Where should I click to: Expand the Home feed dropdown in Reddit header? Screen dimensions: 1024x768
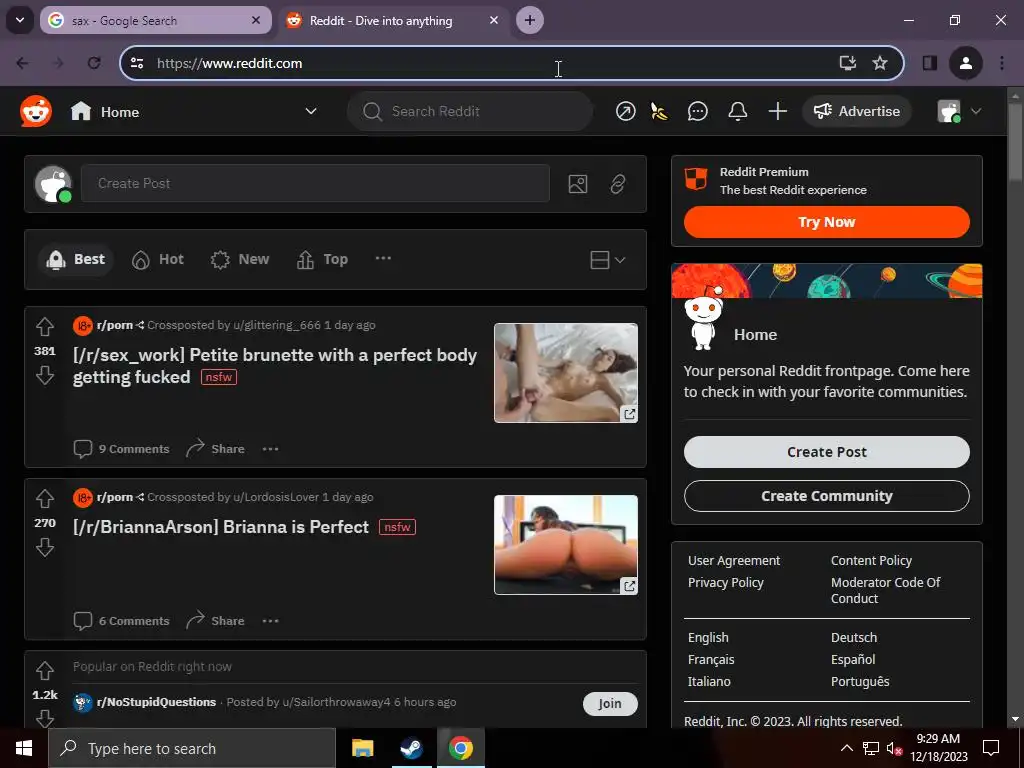311,112
